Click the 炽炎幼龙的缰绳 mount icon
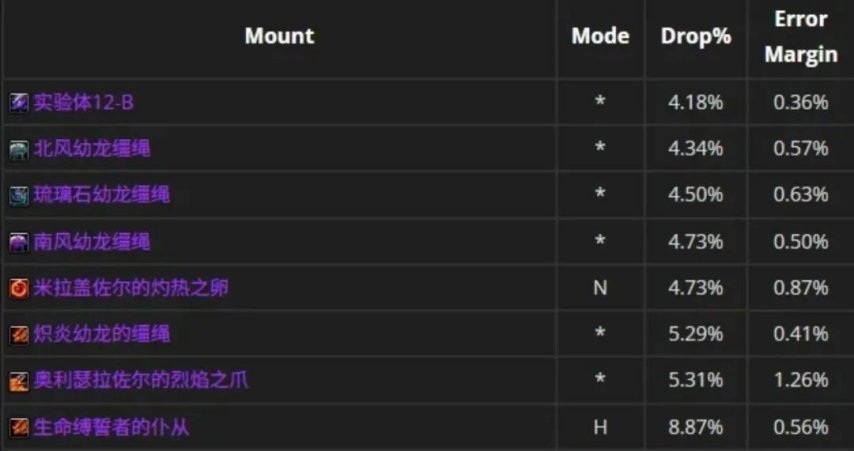 click(19, 334)
